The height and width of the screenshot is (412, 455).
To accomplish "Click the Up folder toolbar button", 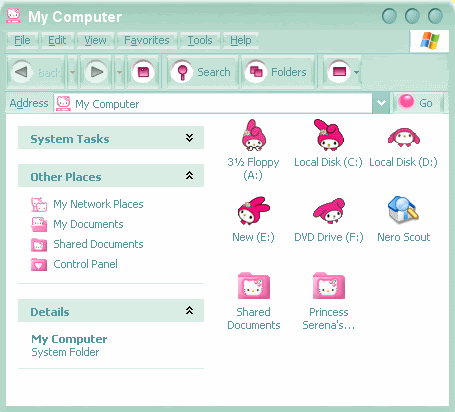I will click(143, 72).
